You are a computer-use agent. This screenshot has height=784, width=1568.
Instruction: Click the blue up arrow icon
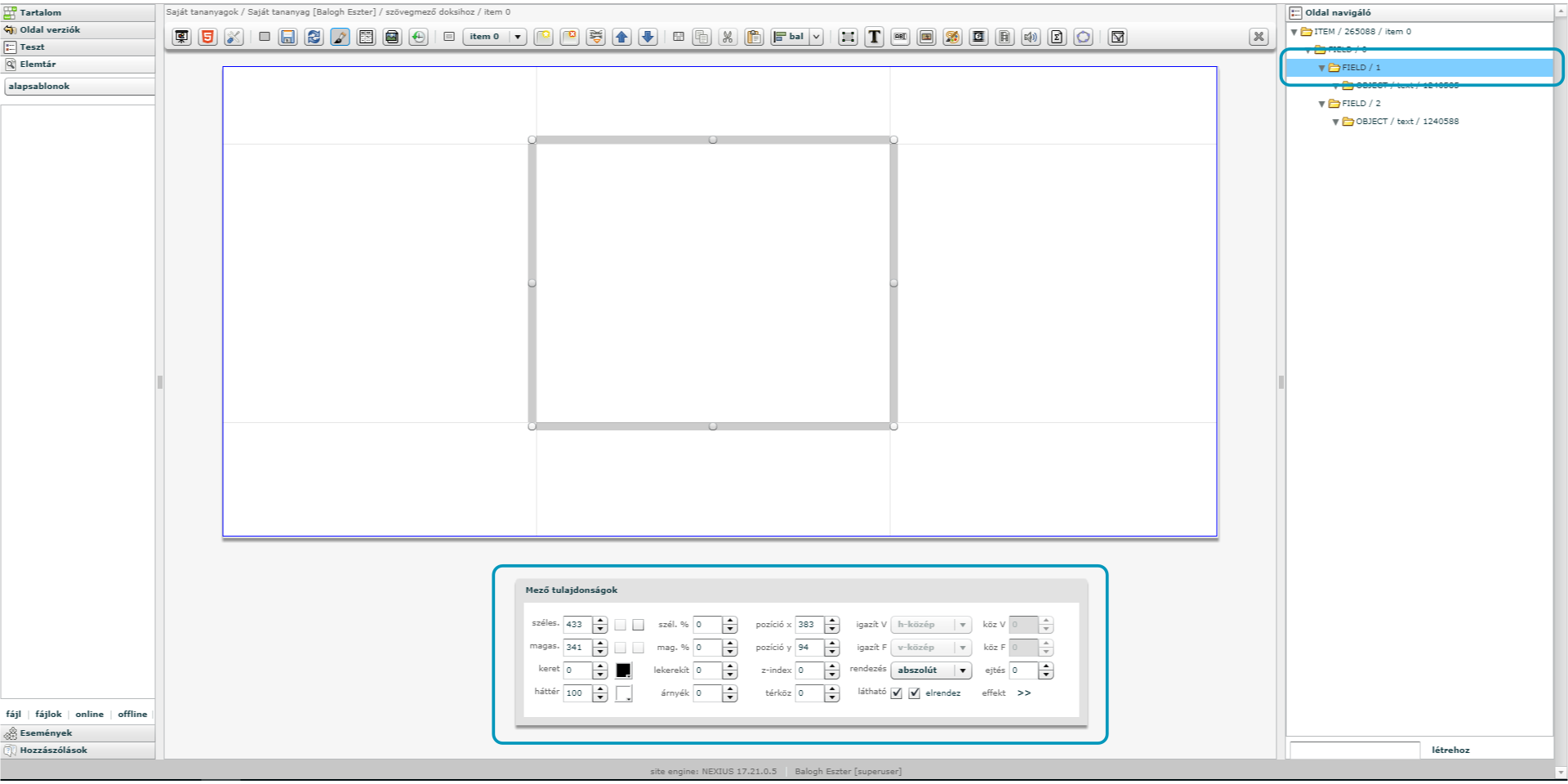(x=621, y=37)
